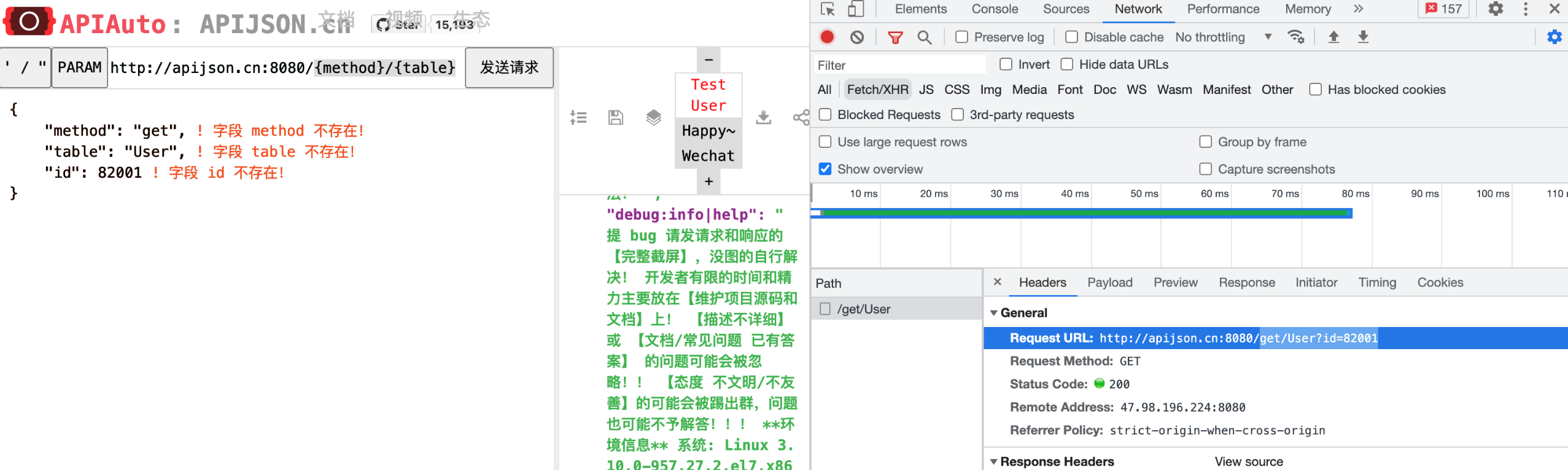Open network conditions wifi icon
1568x470 pixels.
pyautogui.click(x=1296, y=37)
